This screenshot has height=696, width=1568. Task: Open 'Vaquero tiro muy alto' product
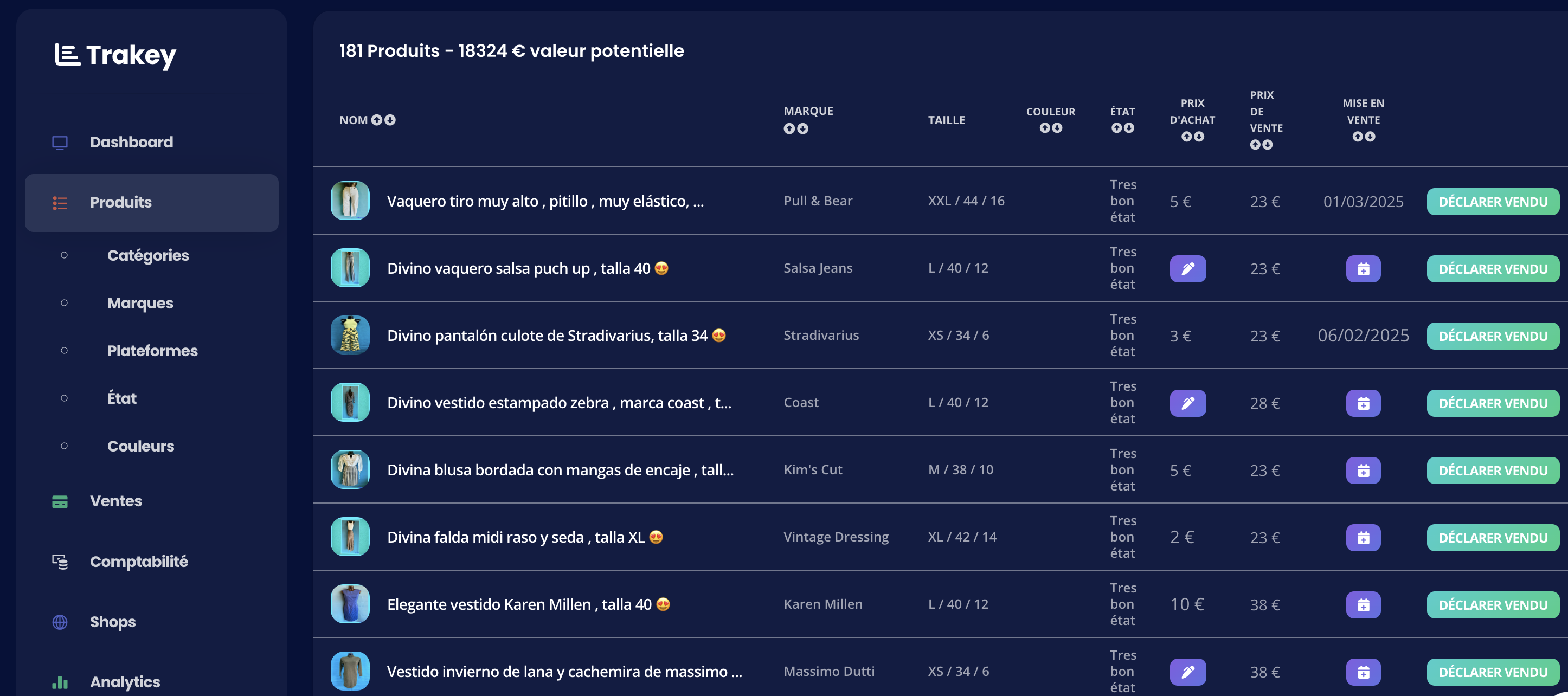545,202
